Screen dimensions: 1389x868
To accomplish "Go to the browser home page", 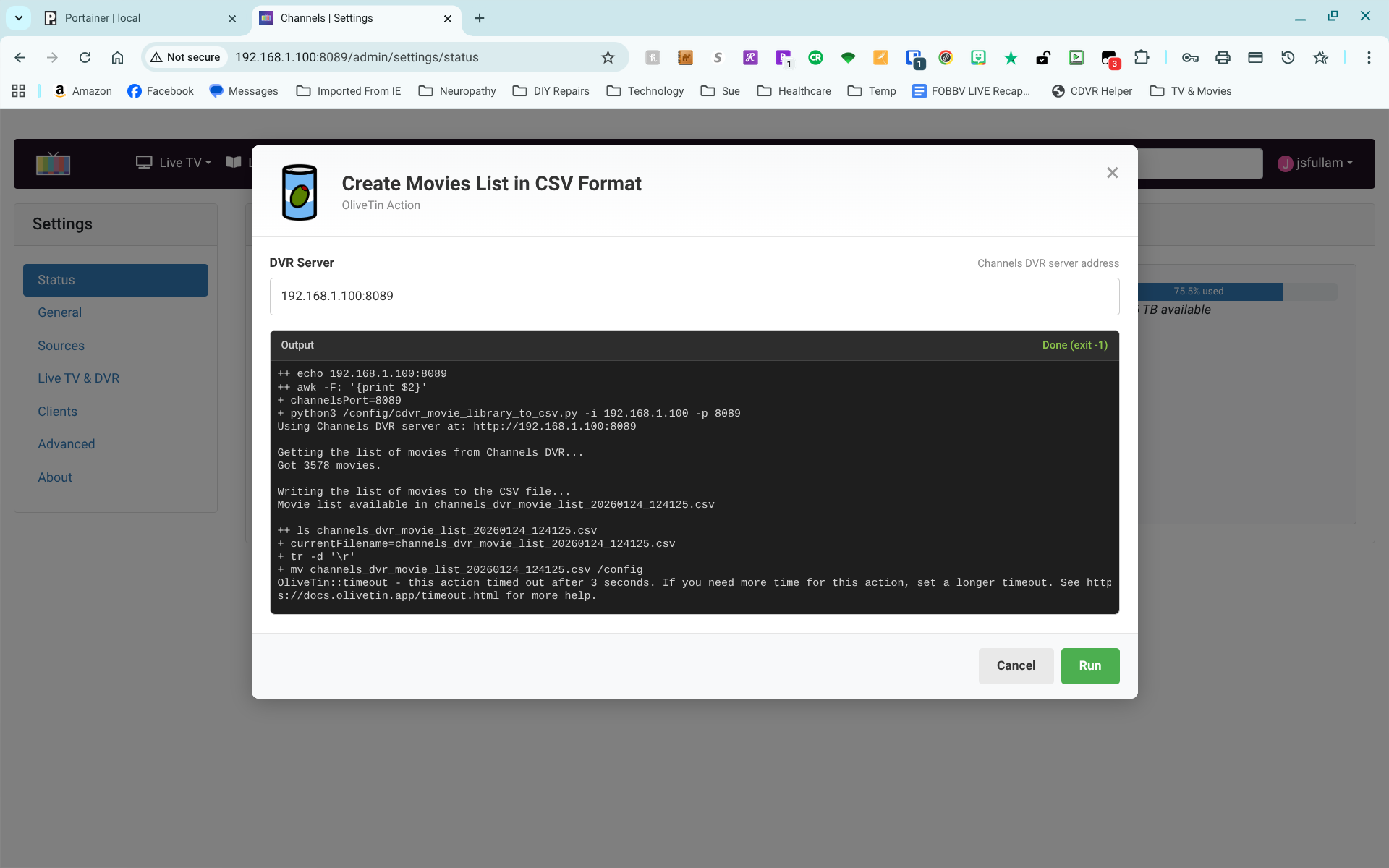I will click(117, 57).
